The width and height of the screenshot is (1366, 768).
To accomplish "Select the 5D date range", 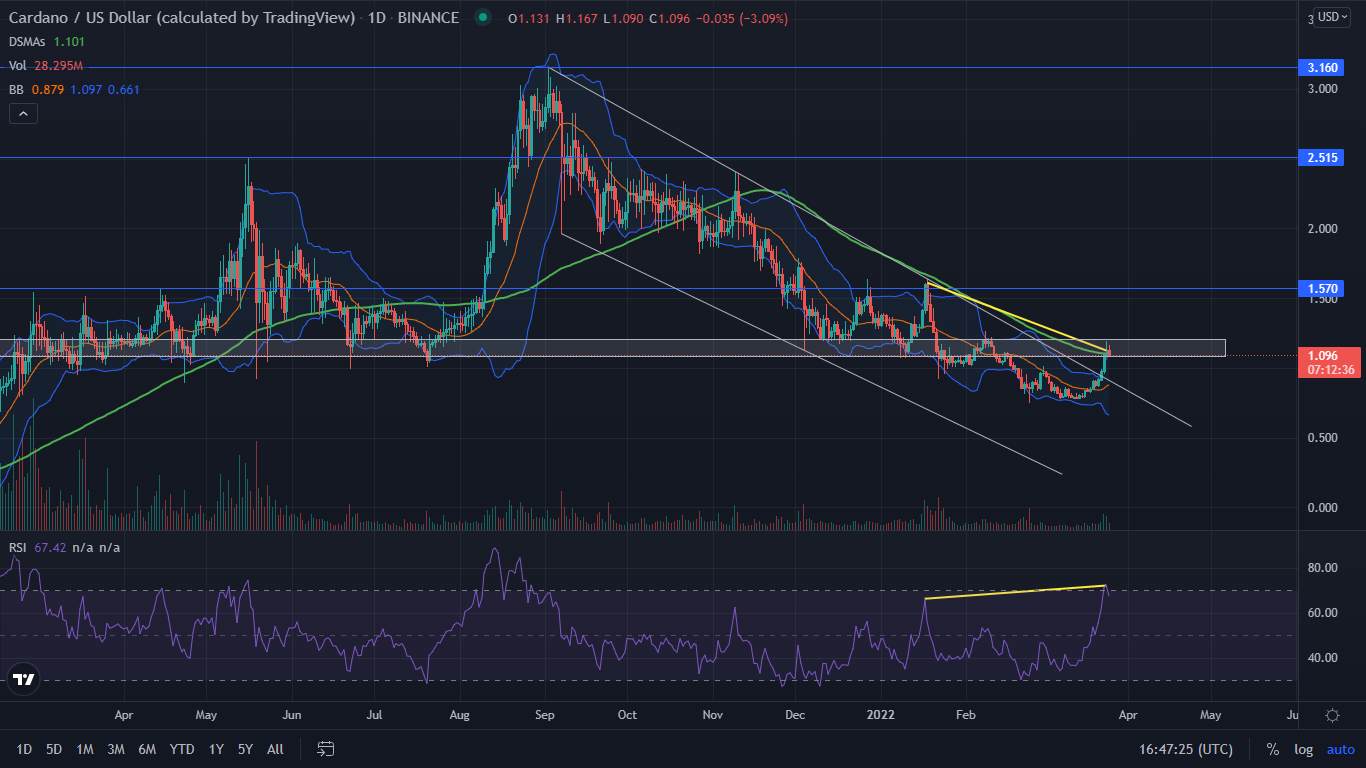I will point(54,749).
